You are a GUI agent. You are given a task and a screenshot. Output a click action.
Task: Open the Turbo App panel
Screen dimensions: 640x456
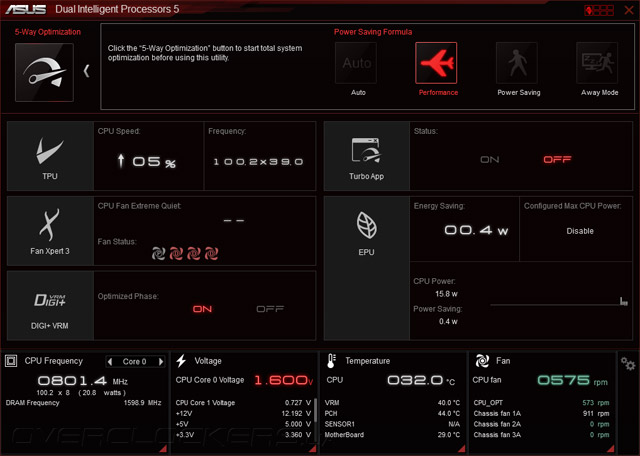(x=367, y=156)
